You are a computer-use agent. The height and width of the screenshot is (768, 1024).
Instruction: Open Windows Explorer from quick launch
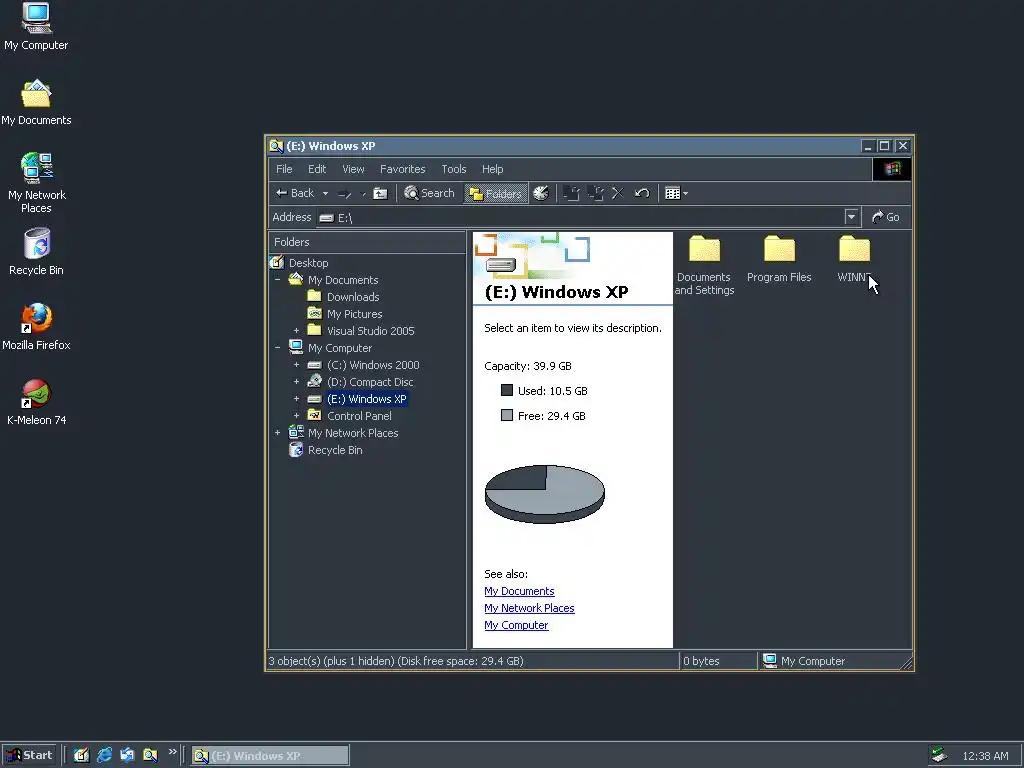tap(150, 755)
